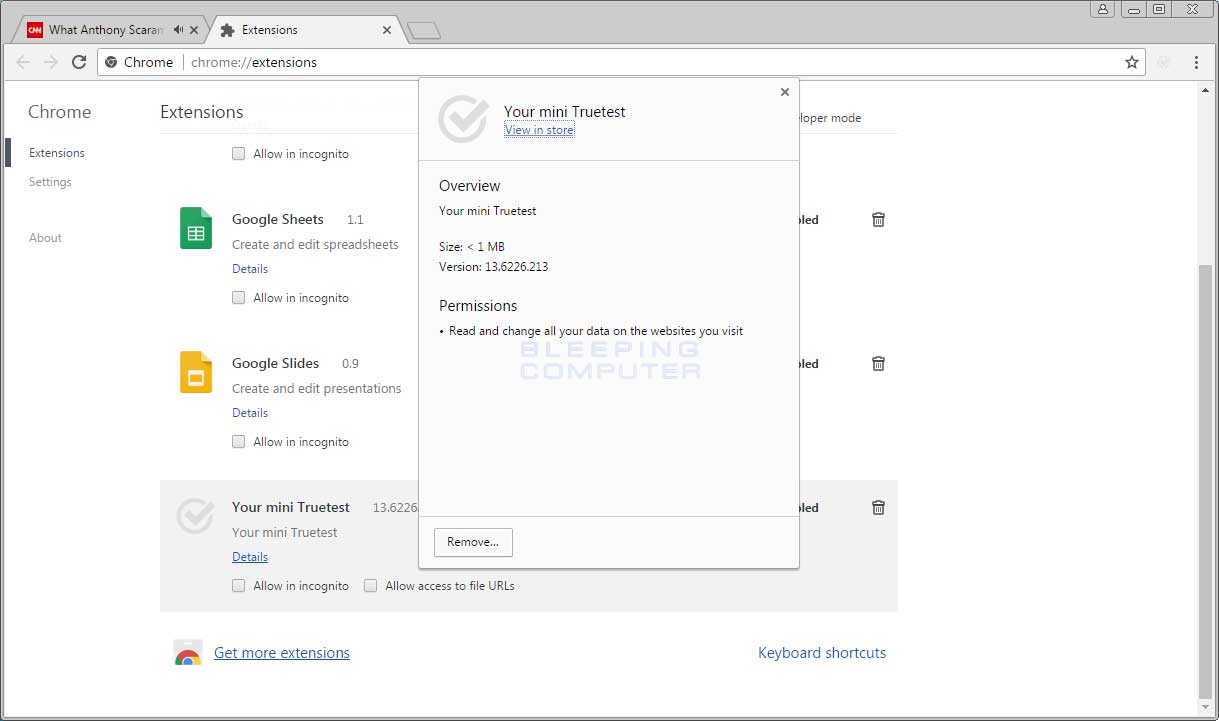This screenshot has height=721, width=1219.
Task: Enable Allow access to file URLs
Action: click(x=370, y=586)
